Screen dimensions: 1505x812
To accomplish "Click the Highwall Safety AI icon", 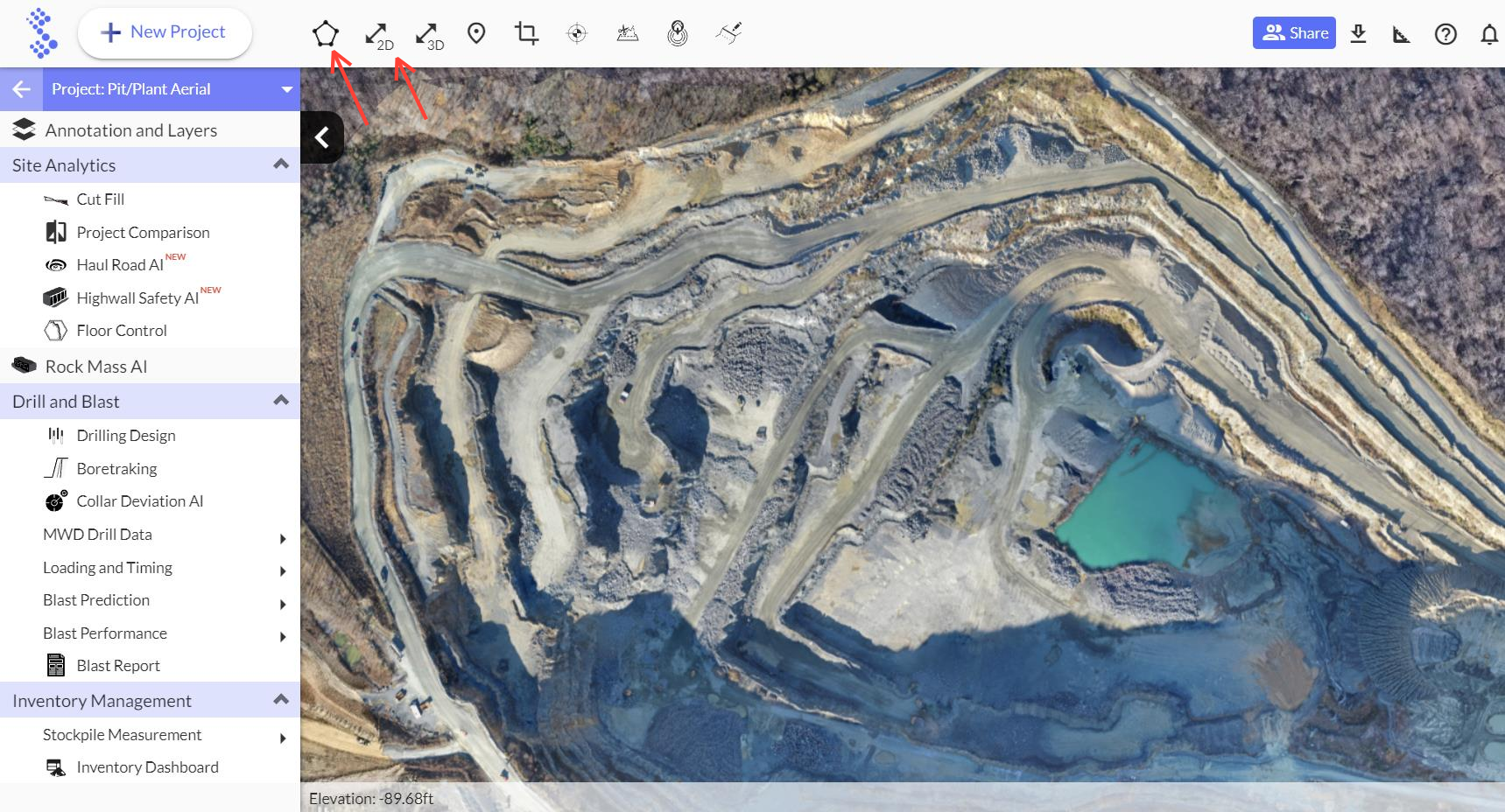I will pos(55,297).
